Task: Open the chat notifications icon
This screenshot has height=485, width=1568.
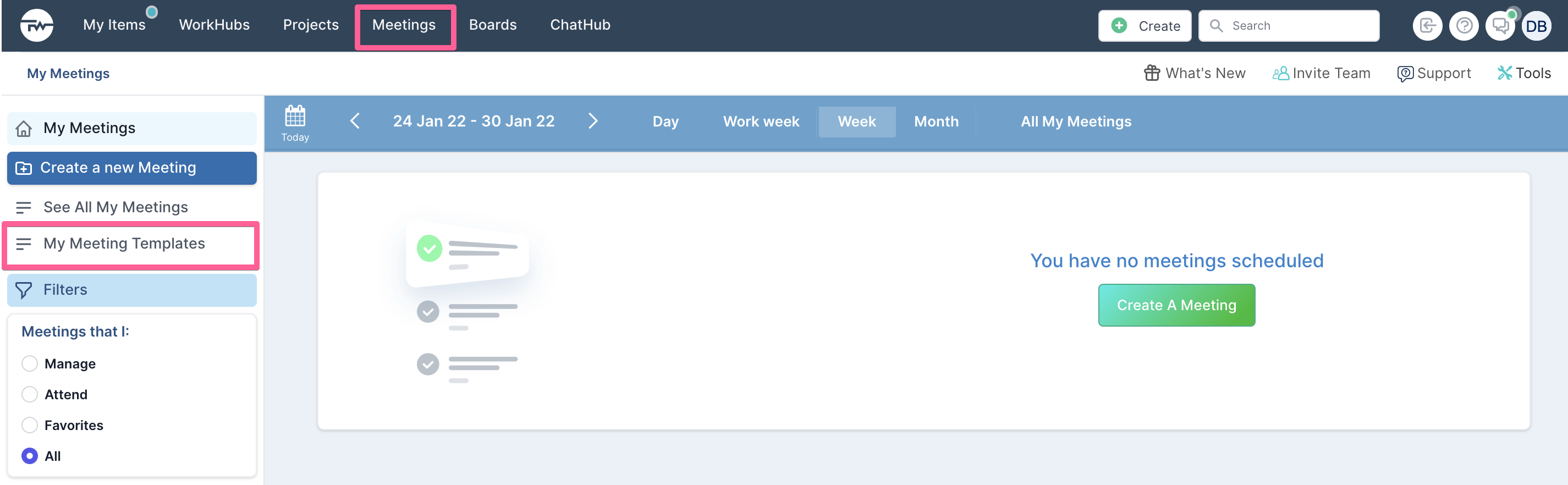Action: (1500, 25)
